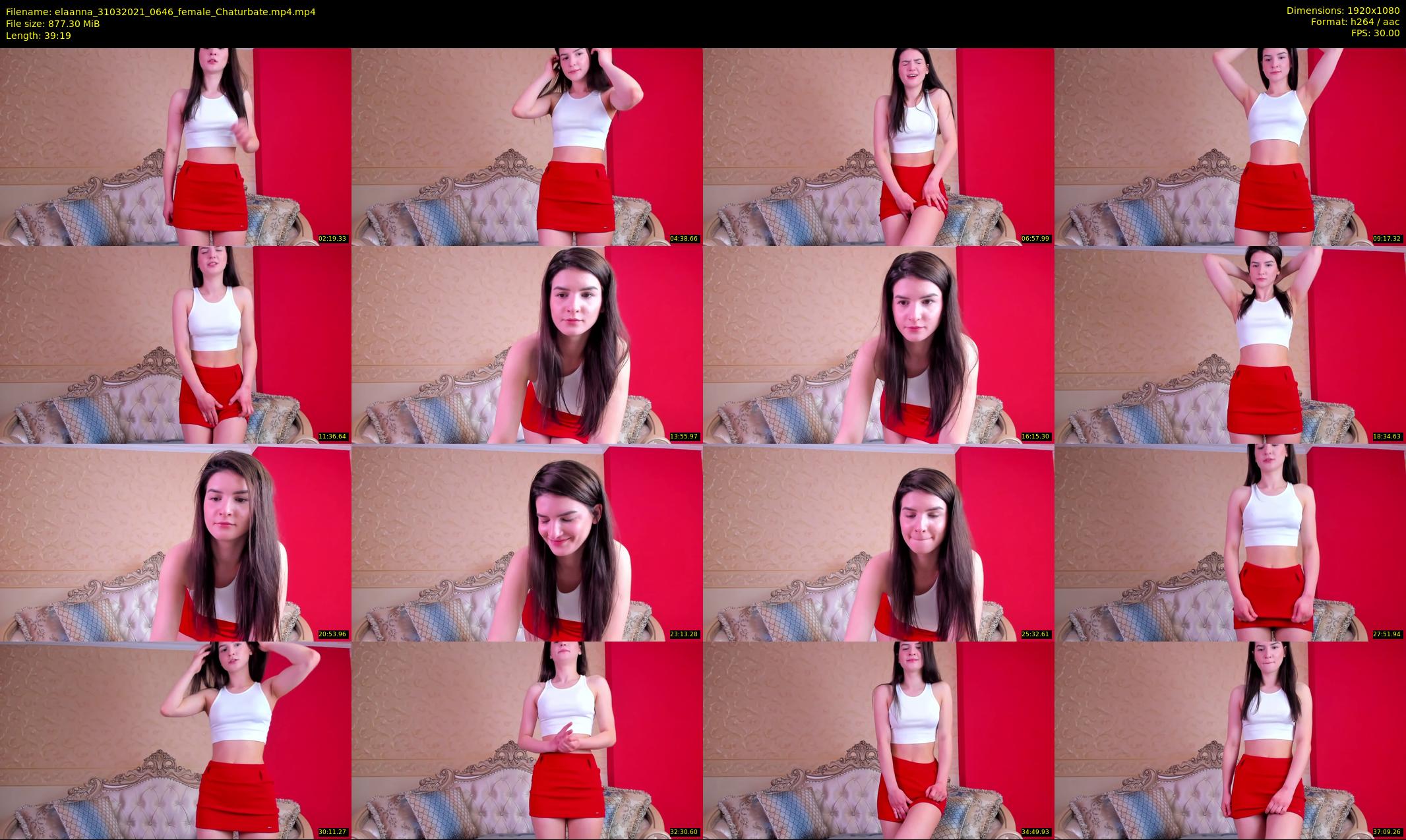
Task: Click the frame timestamped 27:51.94
Action: 1230,542
